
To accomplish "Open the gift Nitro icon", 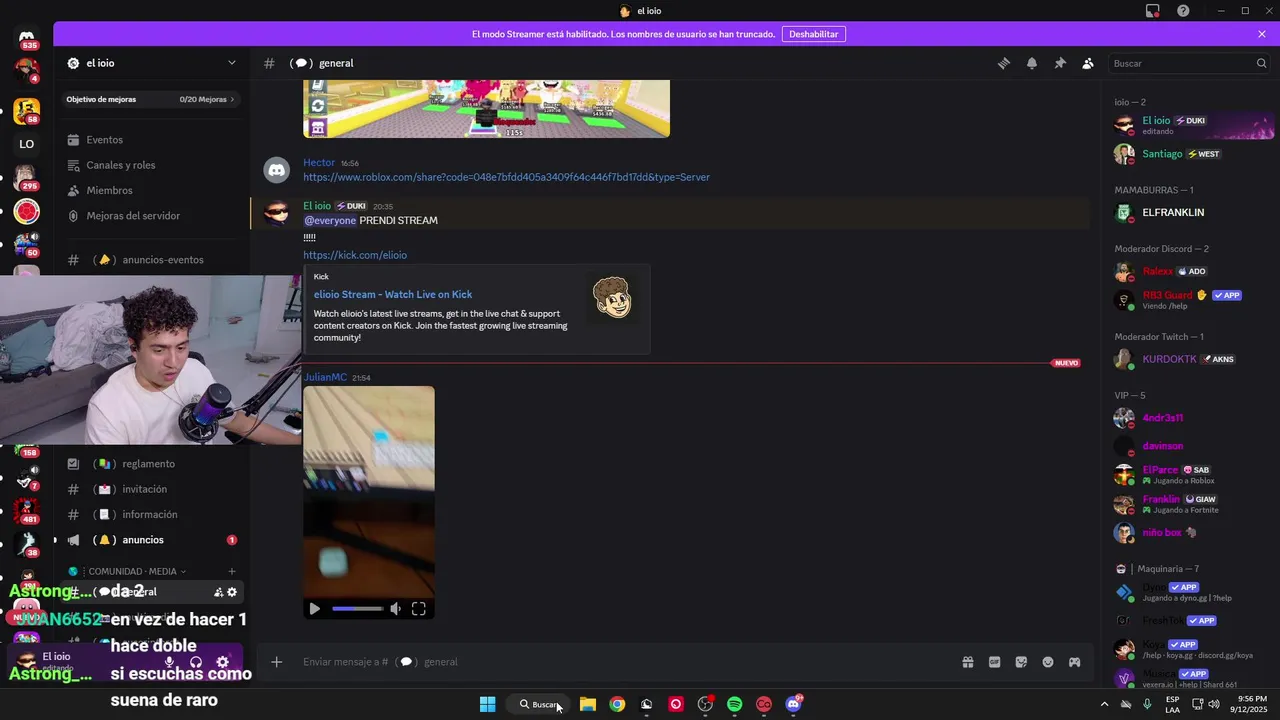I will pos(968,661).
